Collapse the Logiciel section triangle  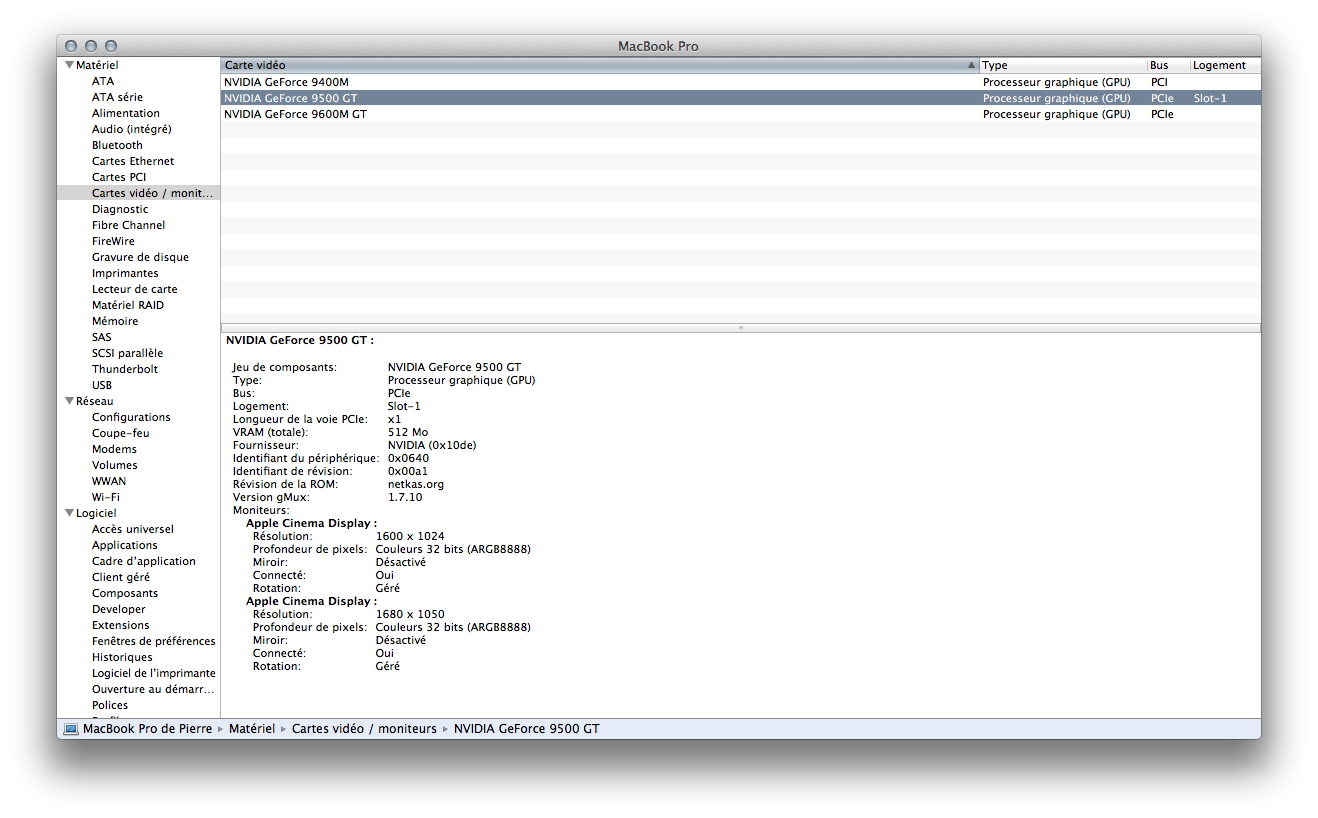coord(68,513)
